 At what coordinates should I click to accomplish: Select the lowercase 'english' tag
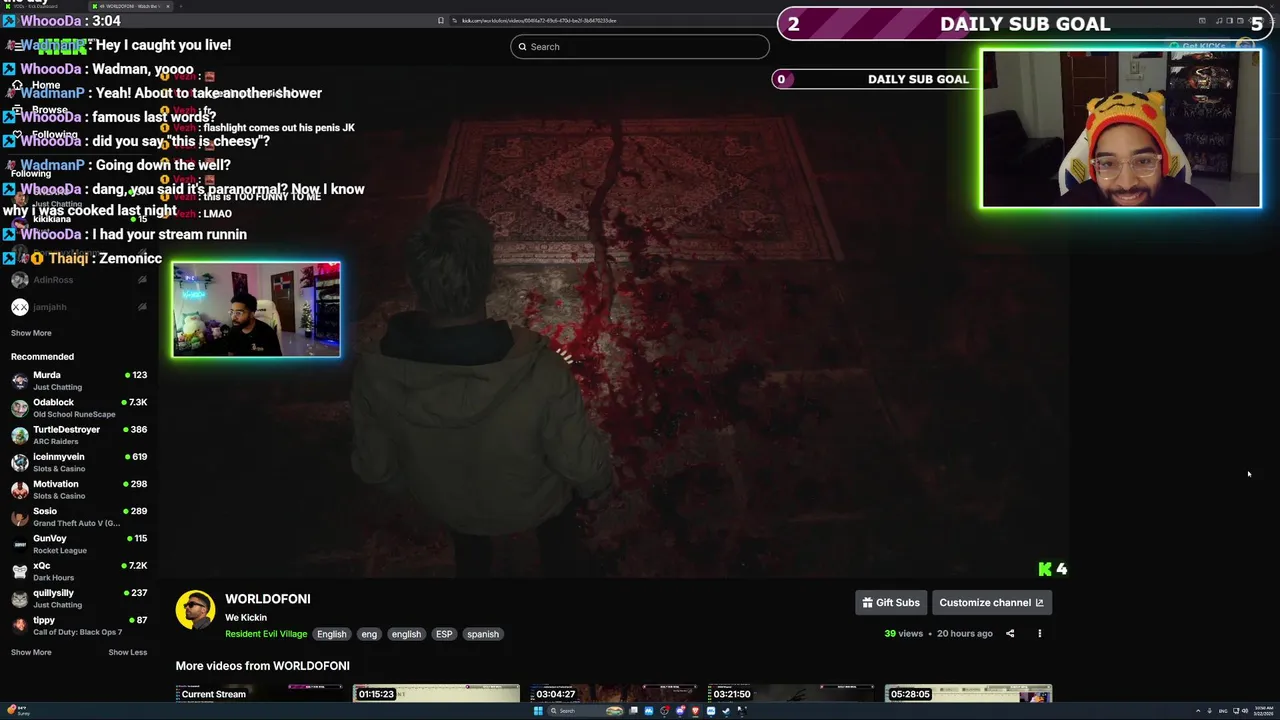coord(406,634)
